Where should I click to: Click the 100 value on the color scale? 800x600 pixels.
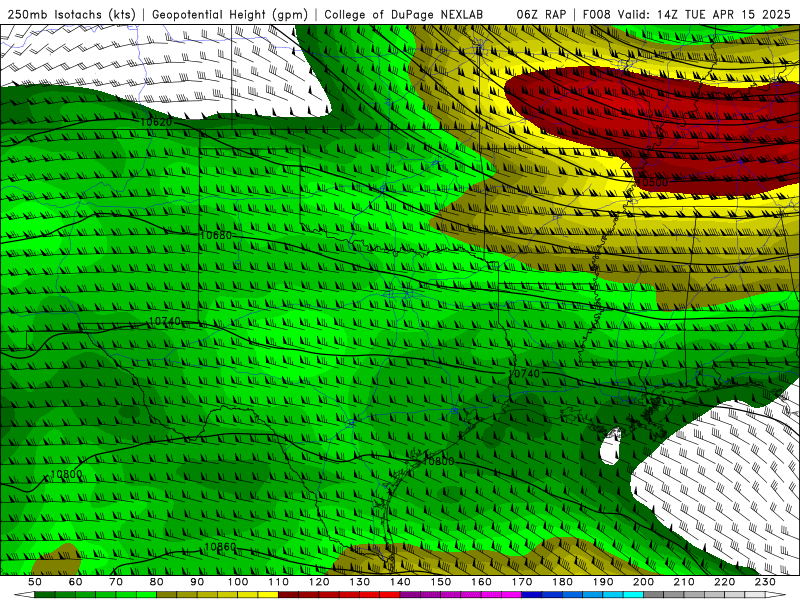[x=238, y=582]
